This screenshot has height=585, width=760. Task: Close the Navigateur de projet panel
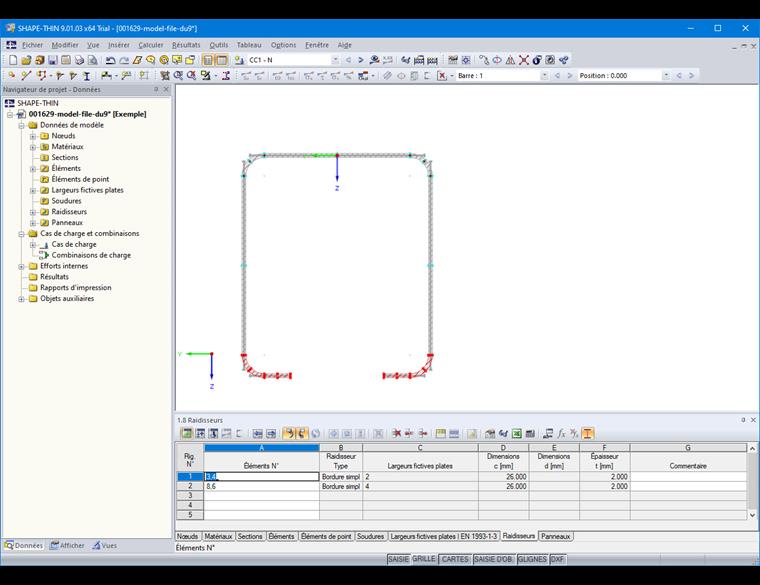coord(166,89)
